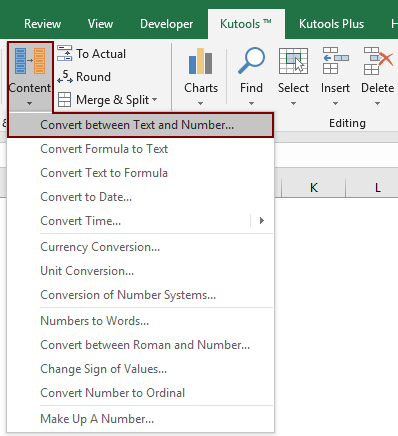Click the Round numbers icon
Viewport: 398px width, 436px height.
point(64,77)
